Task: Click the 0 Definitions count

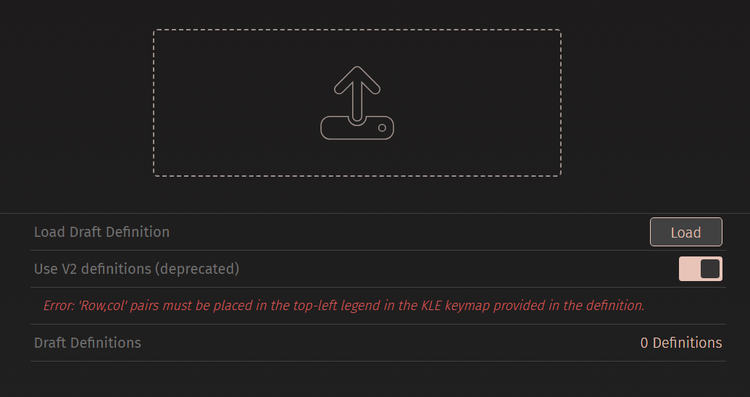Action: coord(681,343)
